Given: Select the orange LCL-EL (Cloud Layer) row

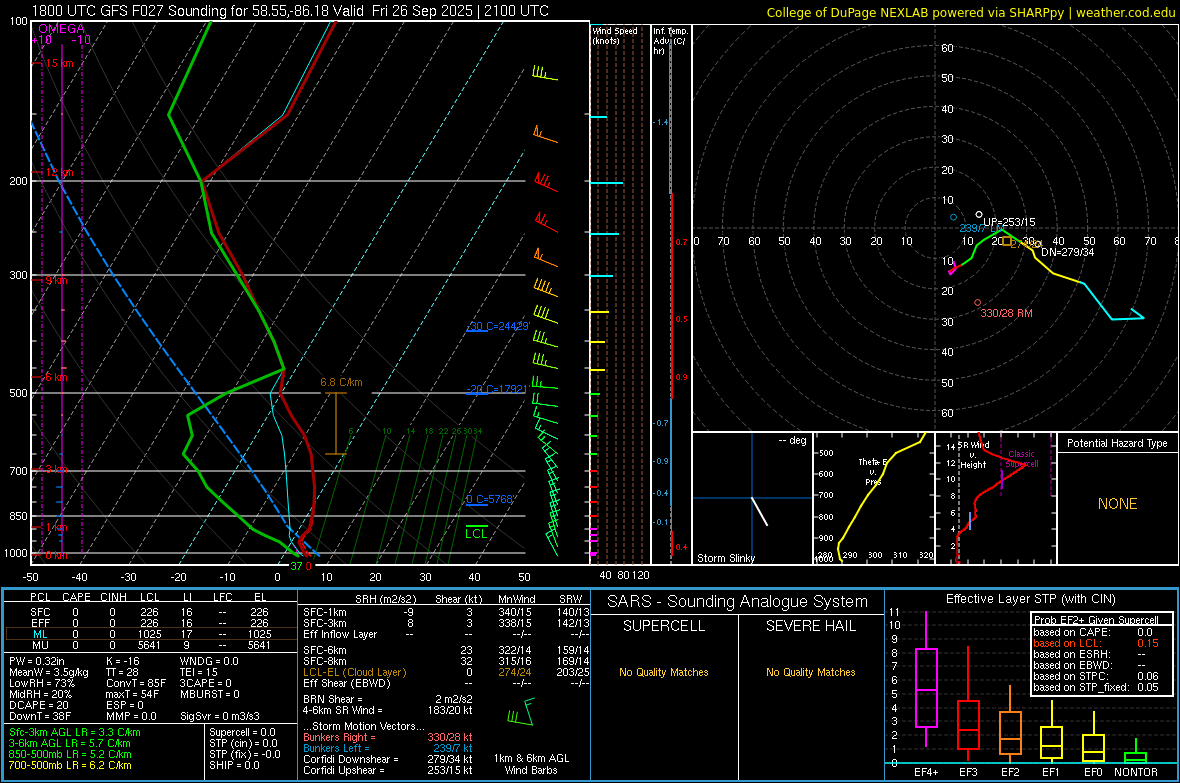Looking at the screenshot, I should pyautogui.click(x=446, y=672).
